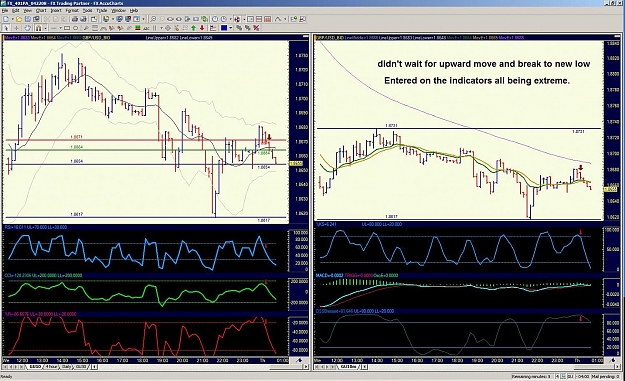625x381 pixels.
Task: Open the Tools menu
Action: pos(87,10)
